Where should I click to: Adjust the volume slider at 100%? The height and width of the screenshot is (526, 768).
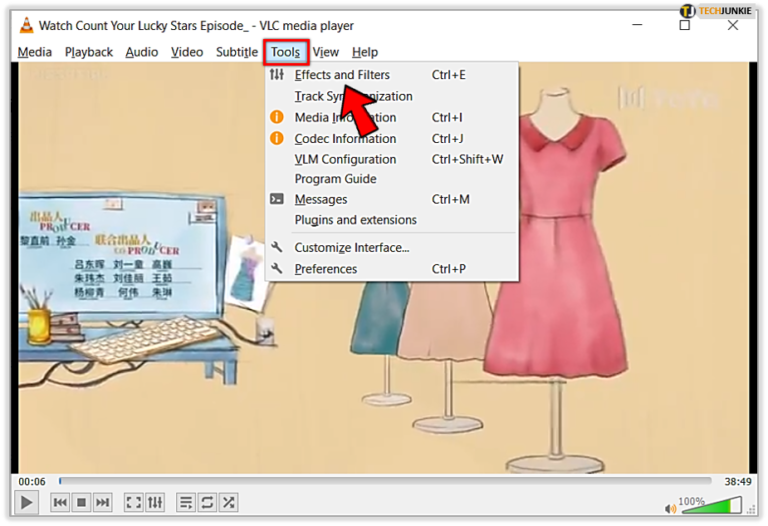(711, 505)
